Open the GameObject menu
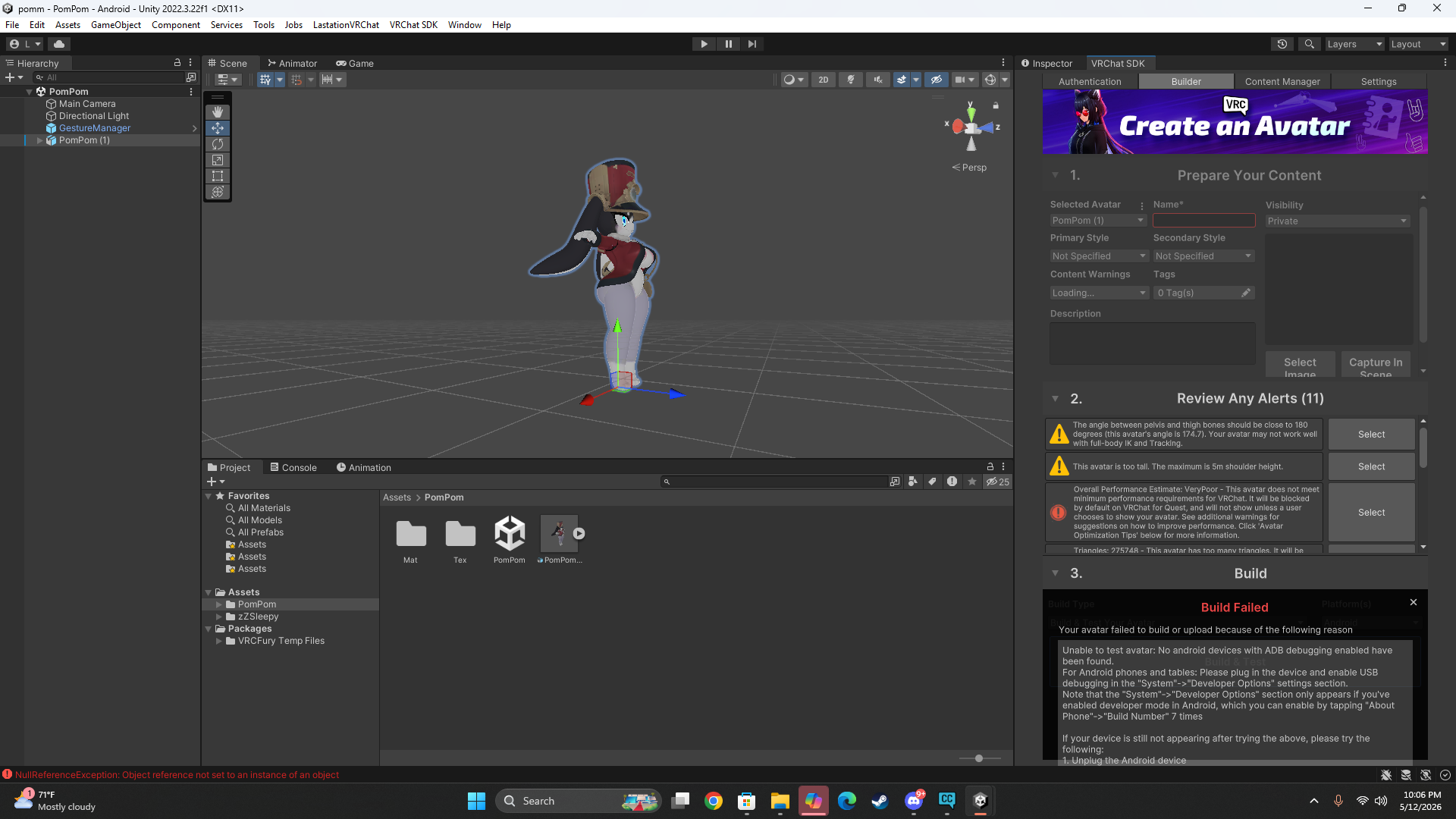The width and height of the screenshot is (1456, 819). (x=116, y=25)
